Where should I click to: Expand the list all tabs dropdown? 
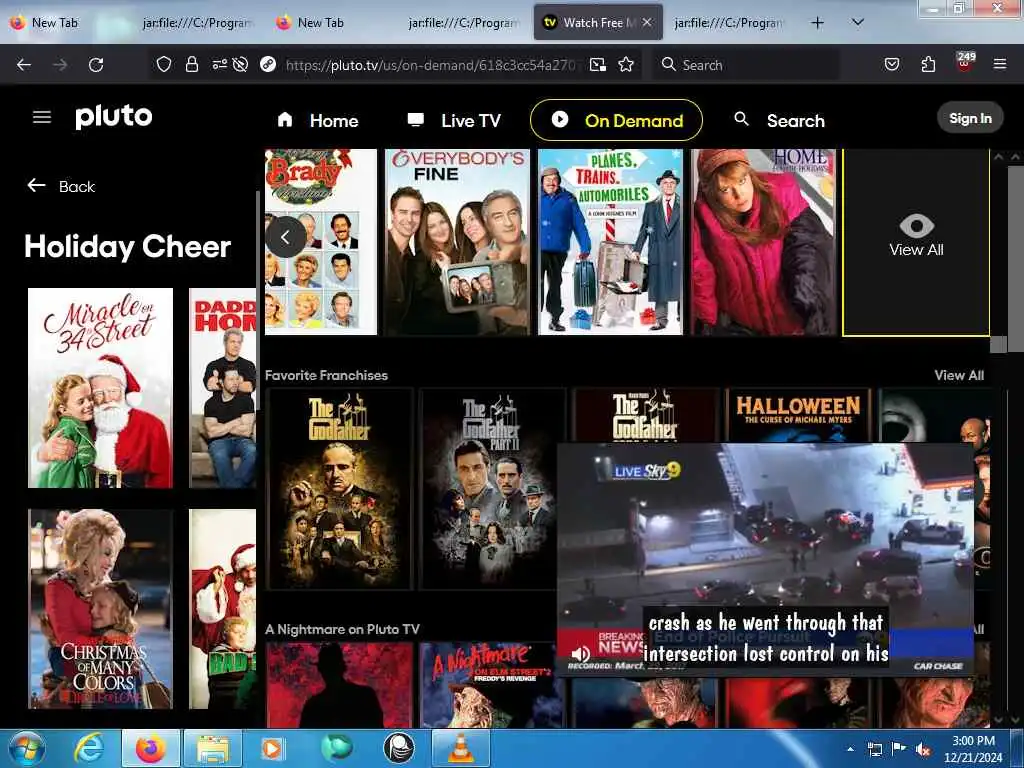tap(858, 22)
